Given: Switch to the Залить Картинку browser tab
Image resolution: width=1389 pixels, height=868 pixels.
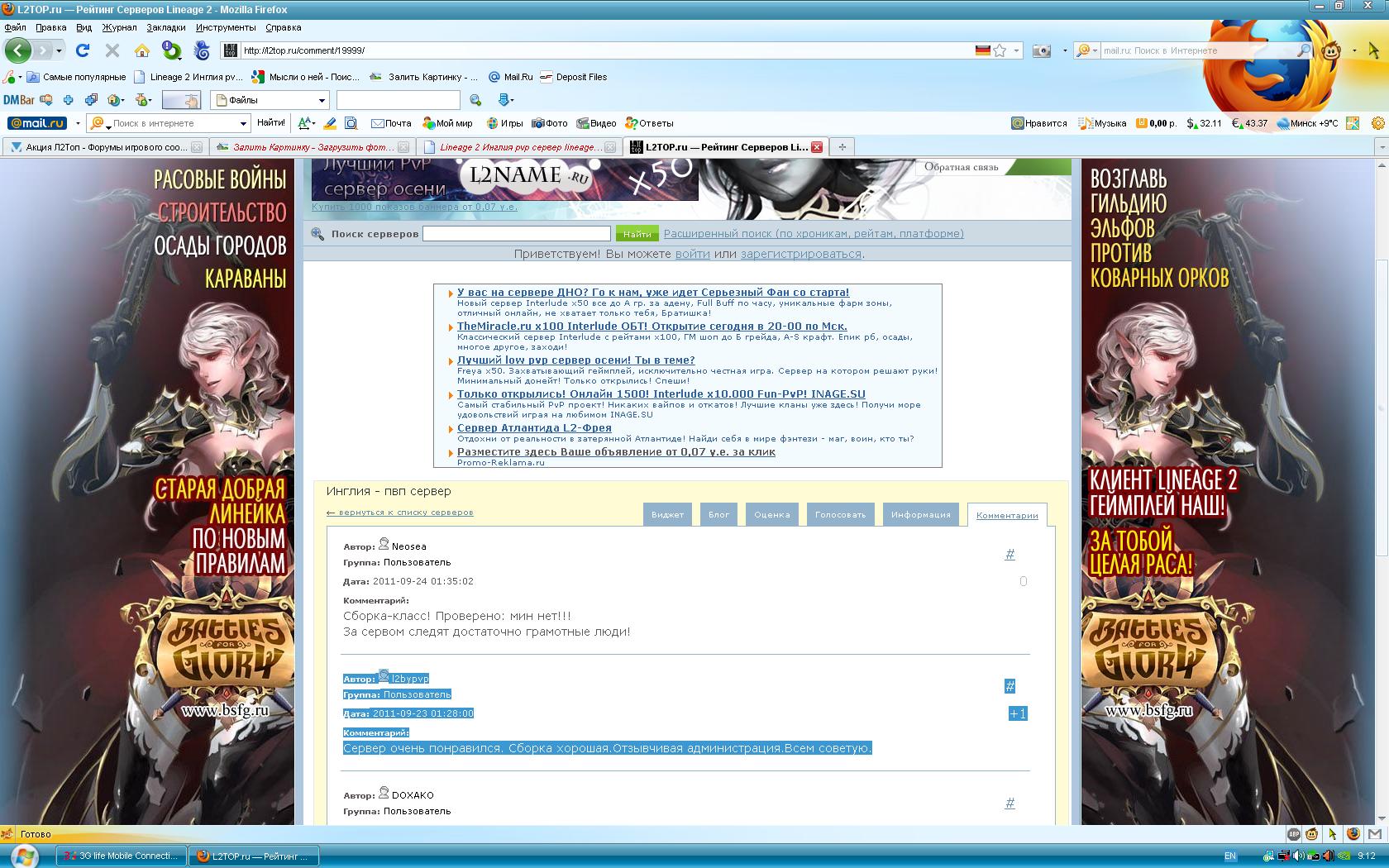Looking at the screenshot, I should (x=311, y=147).
